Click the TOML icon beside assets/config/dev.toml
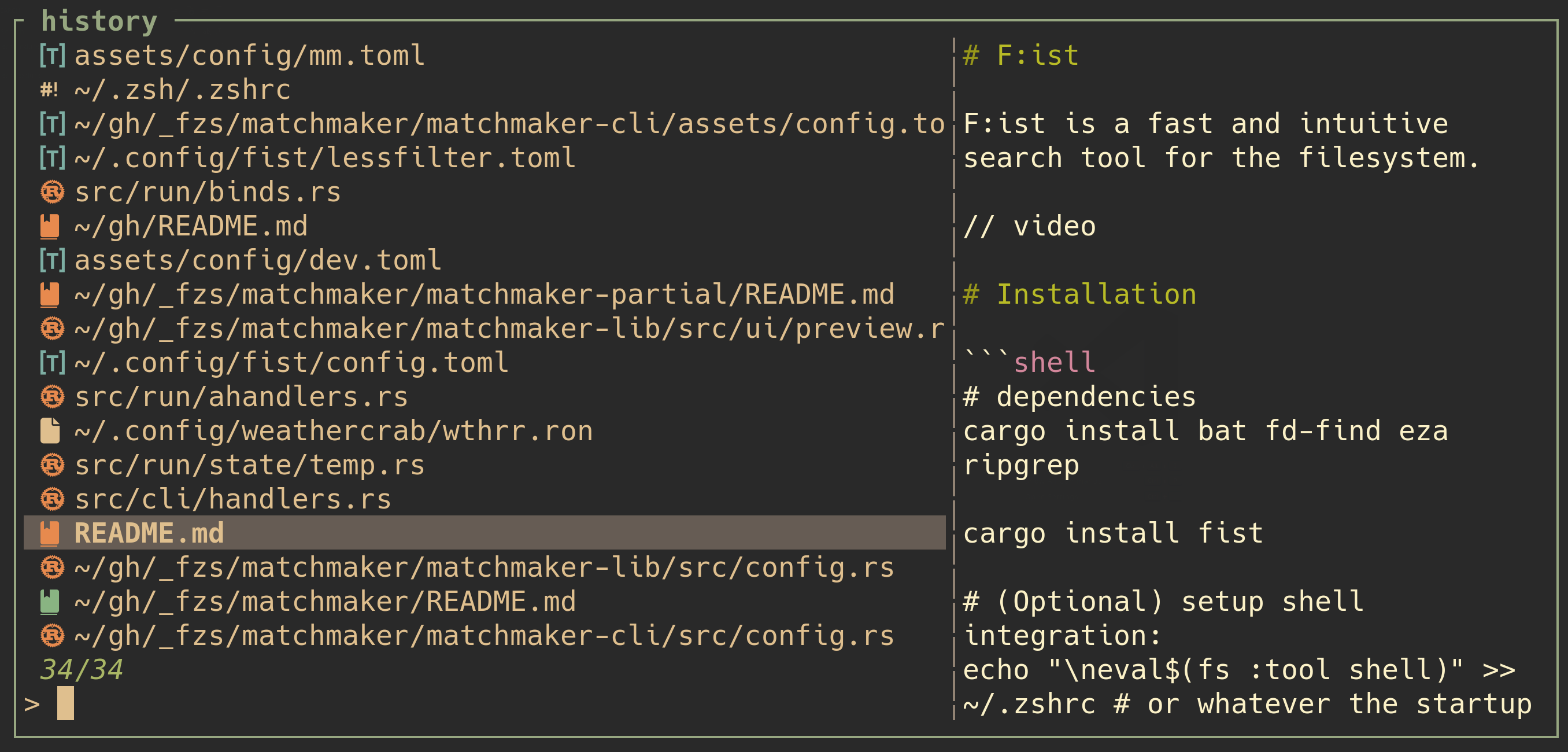The image size is (1568, 752). (x=53, y=260)
